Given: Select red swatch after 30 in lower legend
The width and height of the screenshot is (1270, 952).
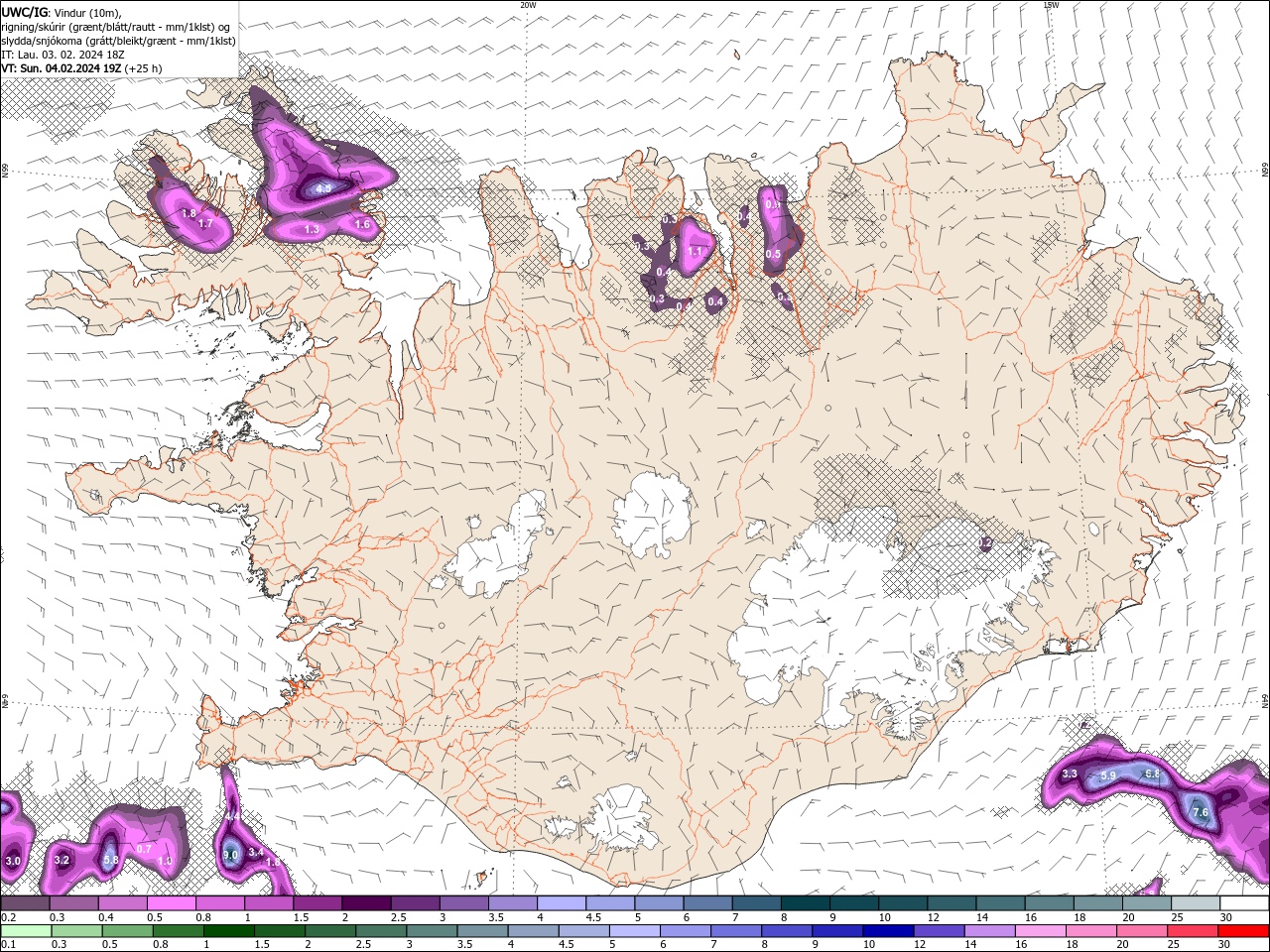Looking at the screenshot, I should click(1244, 931).
